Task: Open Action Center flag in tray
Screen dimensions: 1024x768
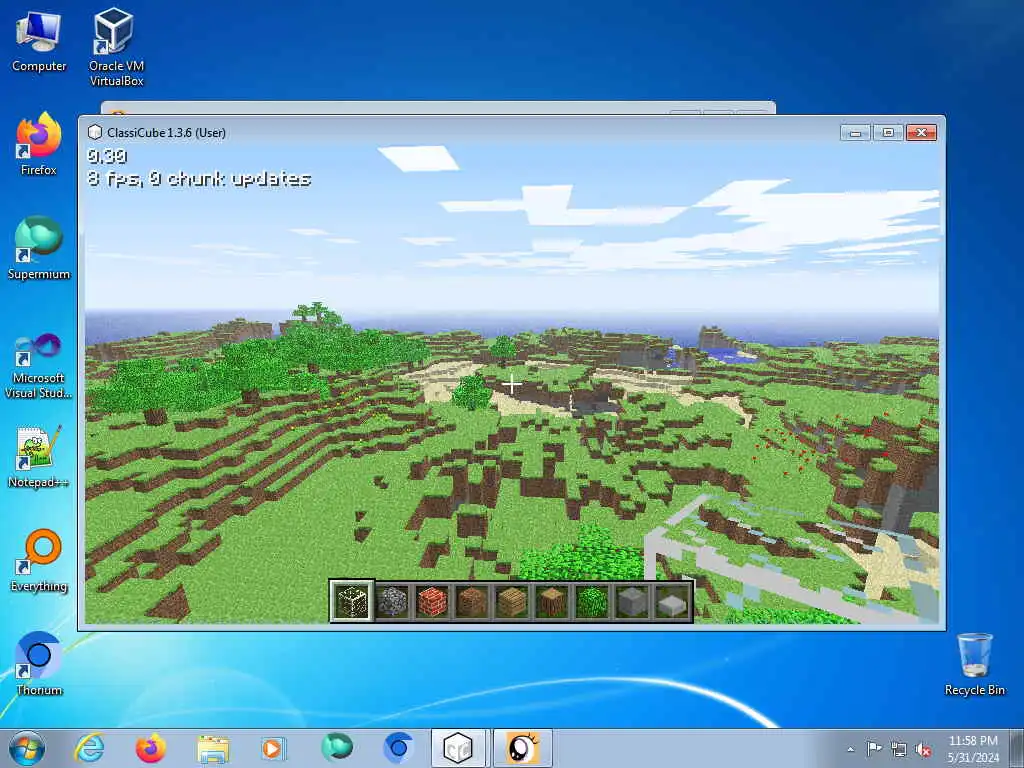Action: point(873,748)
